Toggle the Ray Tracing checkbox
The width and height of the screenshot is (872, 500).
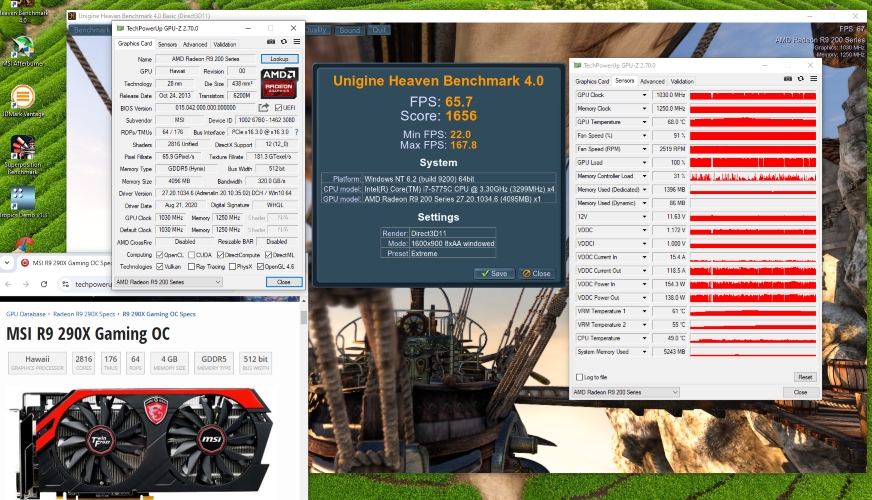(191, 266)
